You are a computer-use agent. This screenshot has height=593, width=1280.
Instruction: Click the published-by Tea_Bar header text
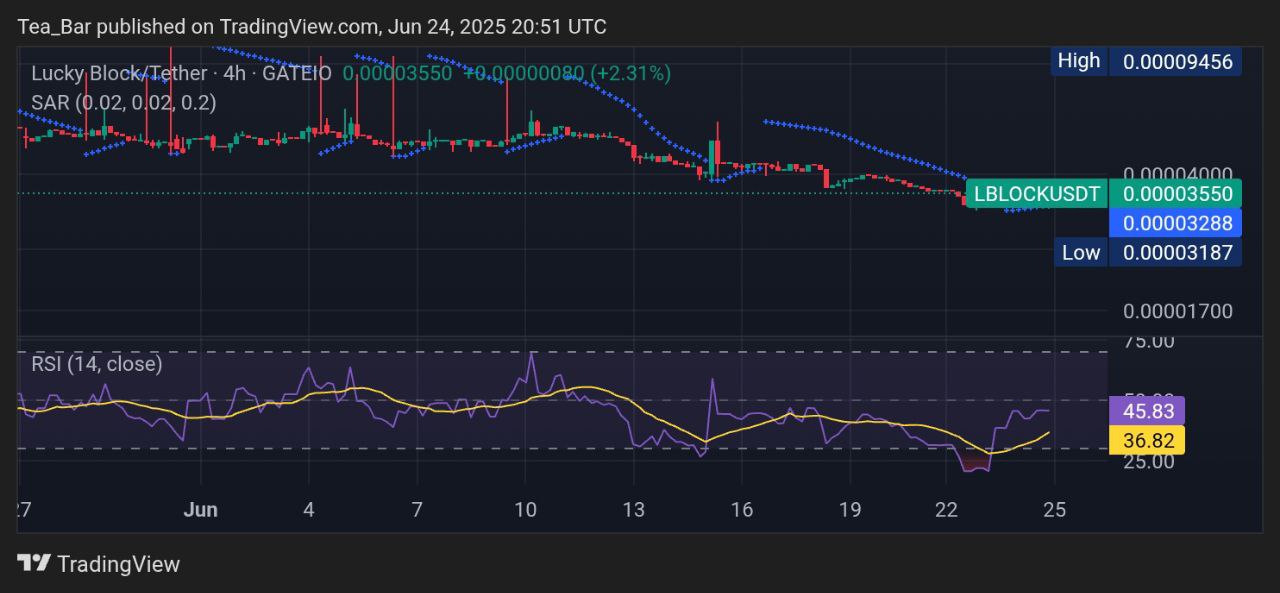(312, 27)
